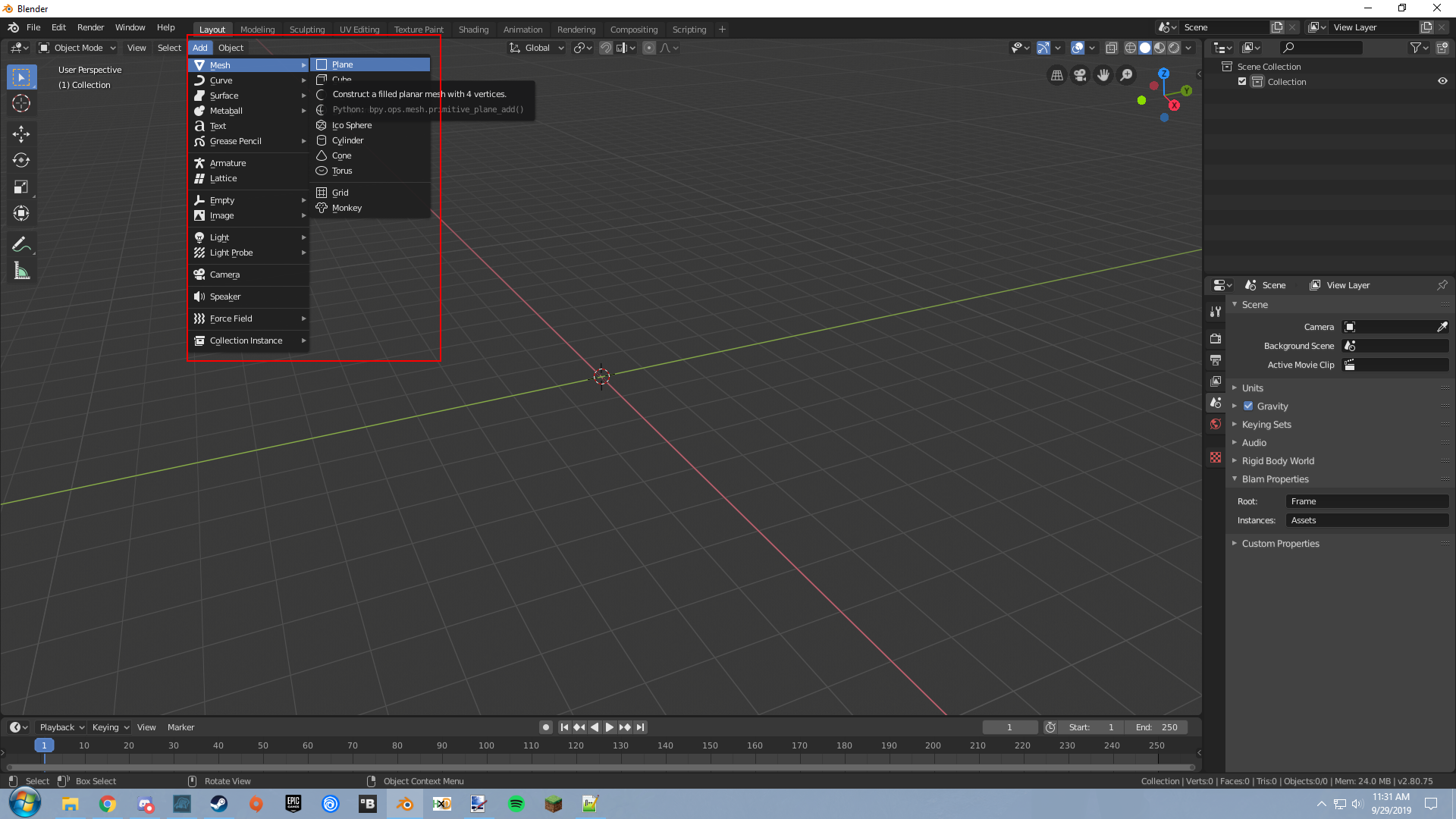Screen dimensions: 1456x819
Task: Open the Playback menu in timeline
Action: pos(61,727)
